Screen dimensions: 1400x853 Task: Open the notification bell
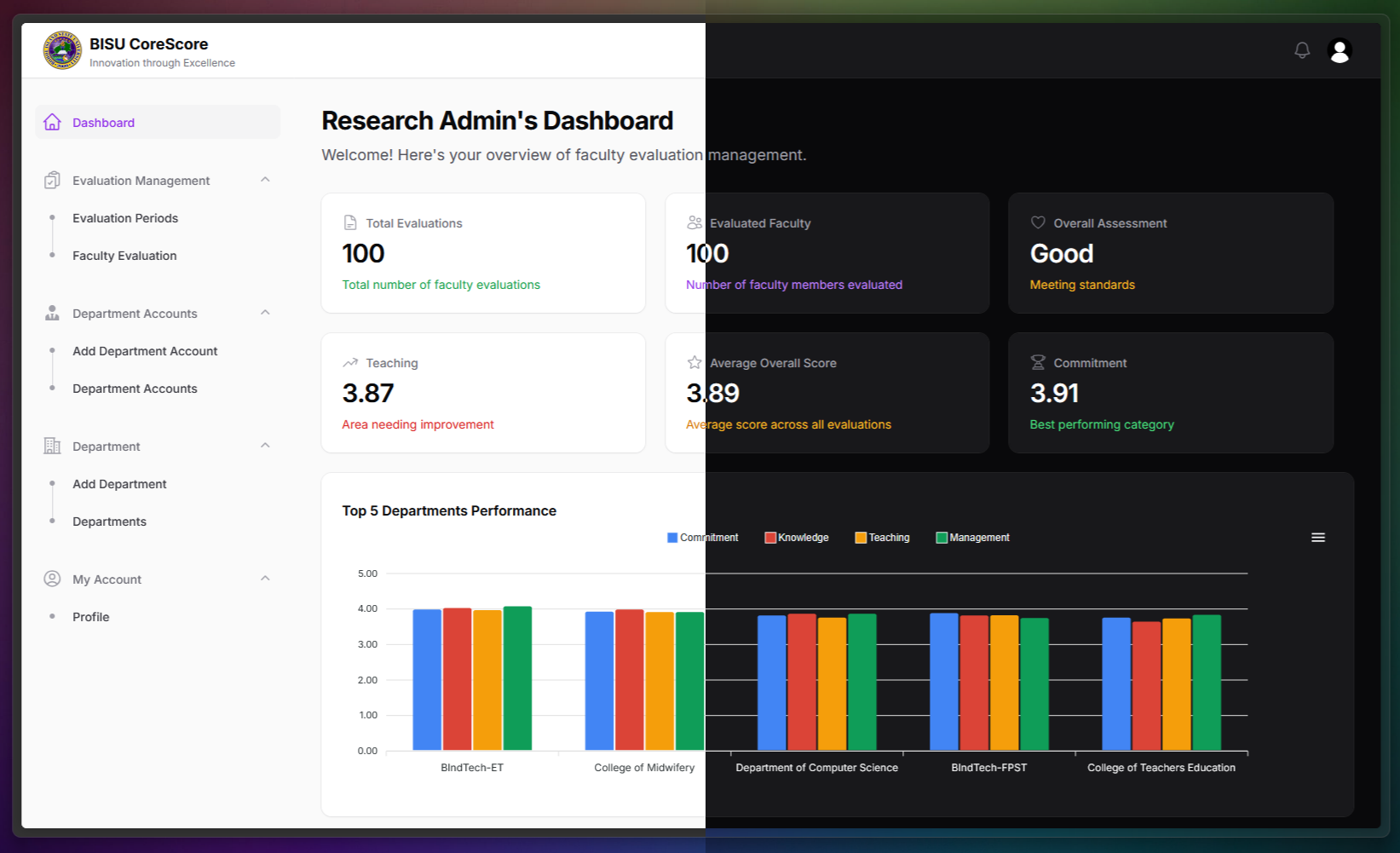1301,50
